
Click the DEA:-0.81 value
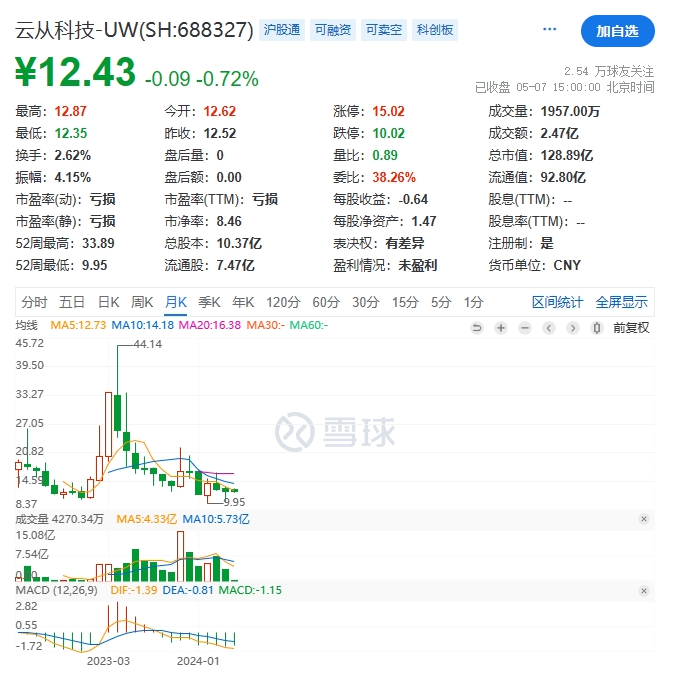pyautogui.click(x=188, y=590)
